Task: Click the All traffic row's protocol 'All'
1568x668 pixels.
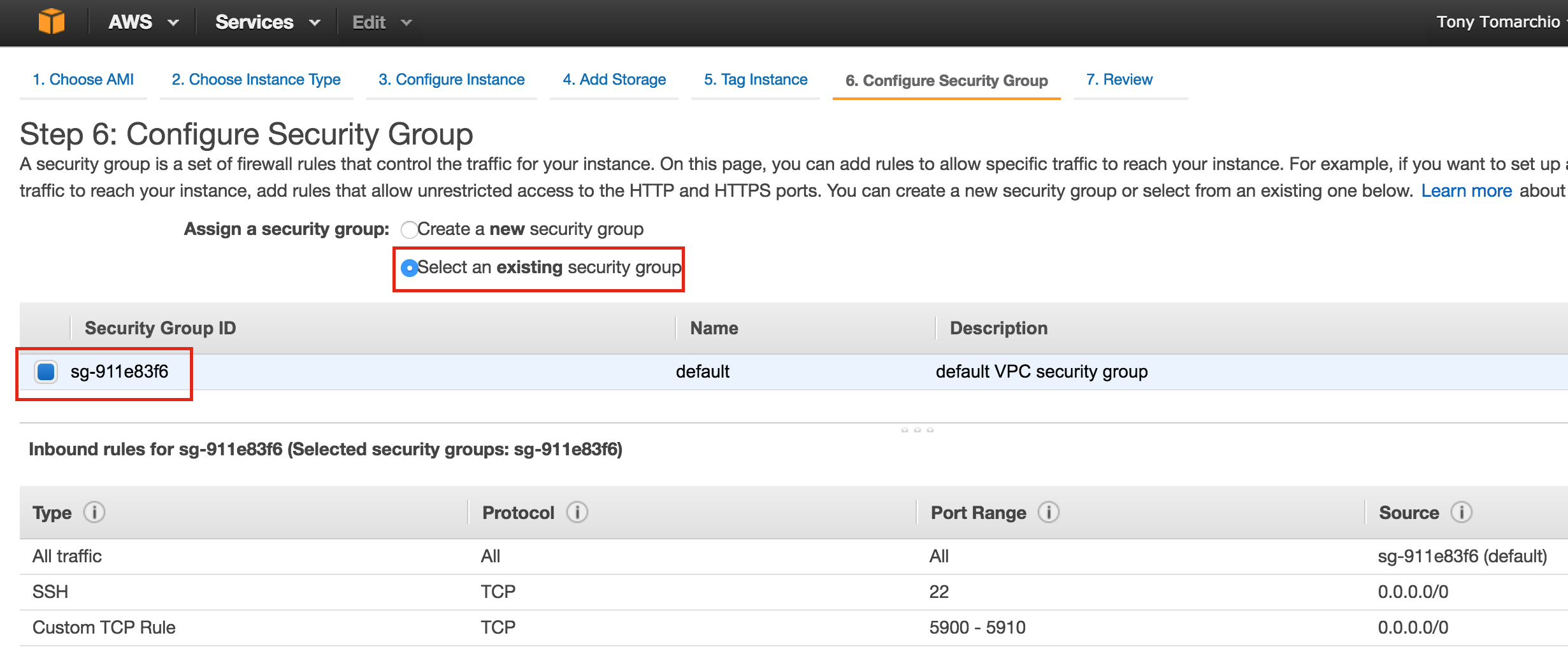Action: (x=491, y=556)
